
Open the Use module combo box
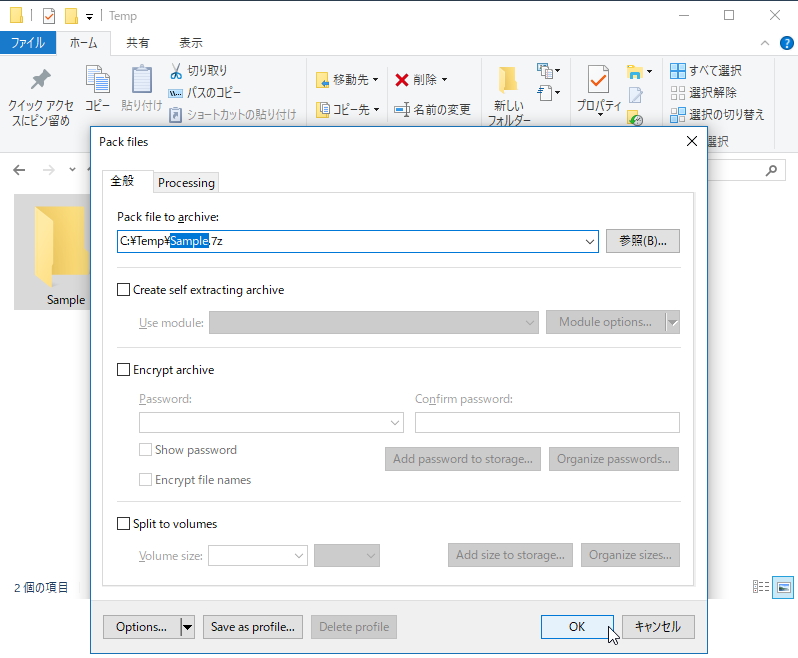(374, 323)
